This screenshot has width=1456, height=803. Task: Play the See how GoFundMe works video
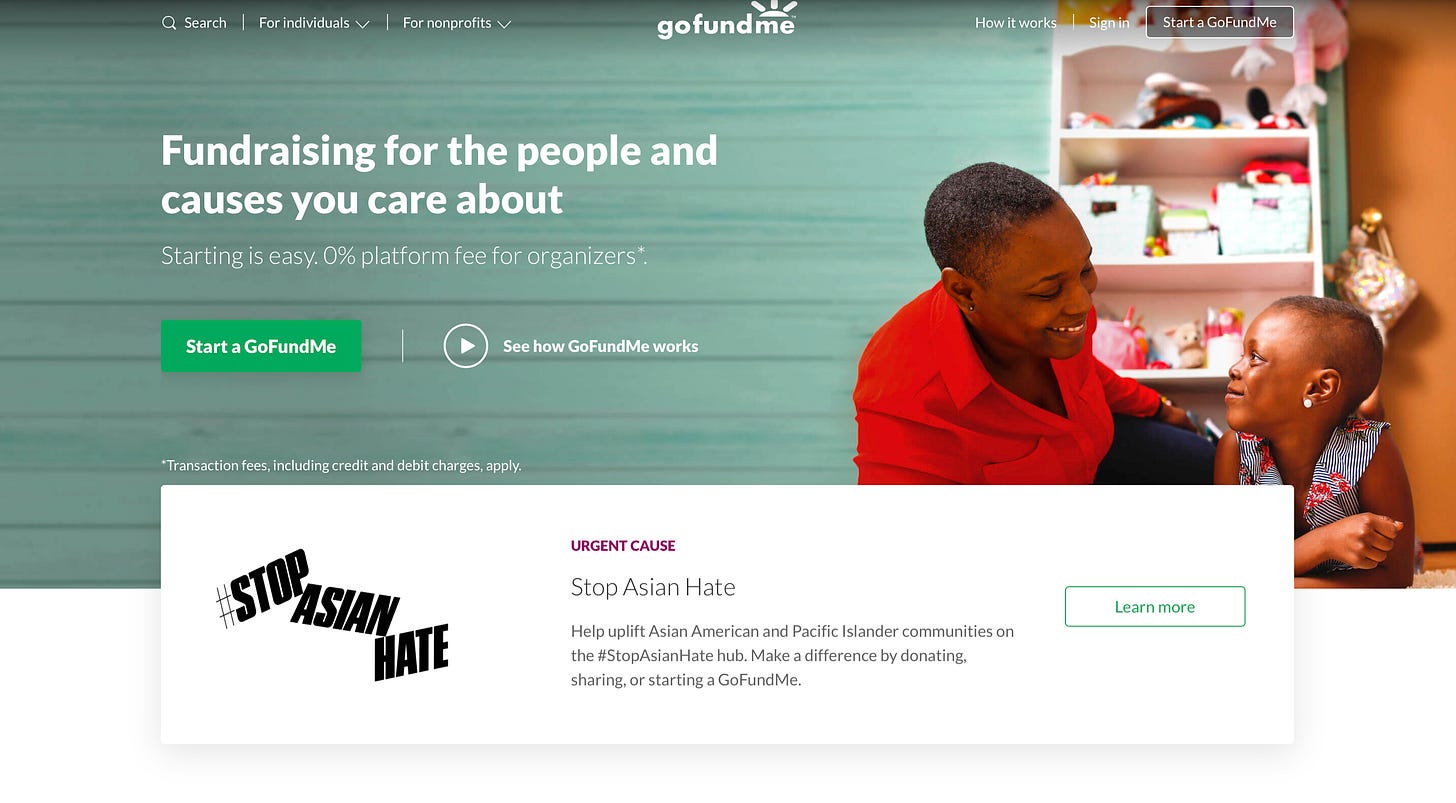point(466,346)
